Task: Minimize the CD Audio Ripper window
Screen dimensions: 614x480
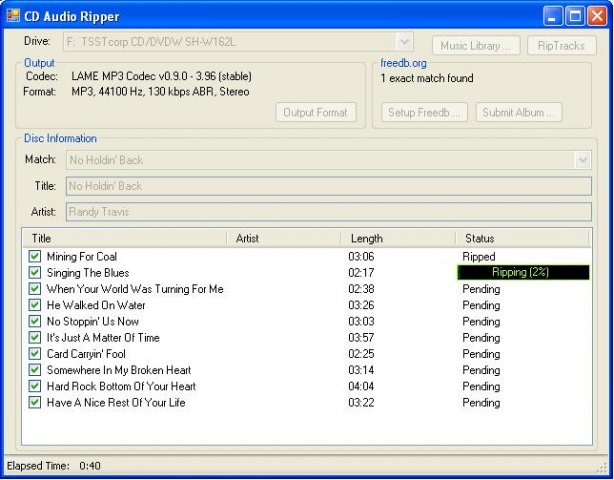Action: [x=553, y=16]
